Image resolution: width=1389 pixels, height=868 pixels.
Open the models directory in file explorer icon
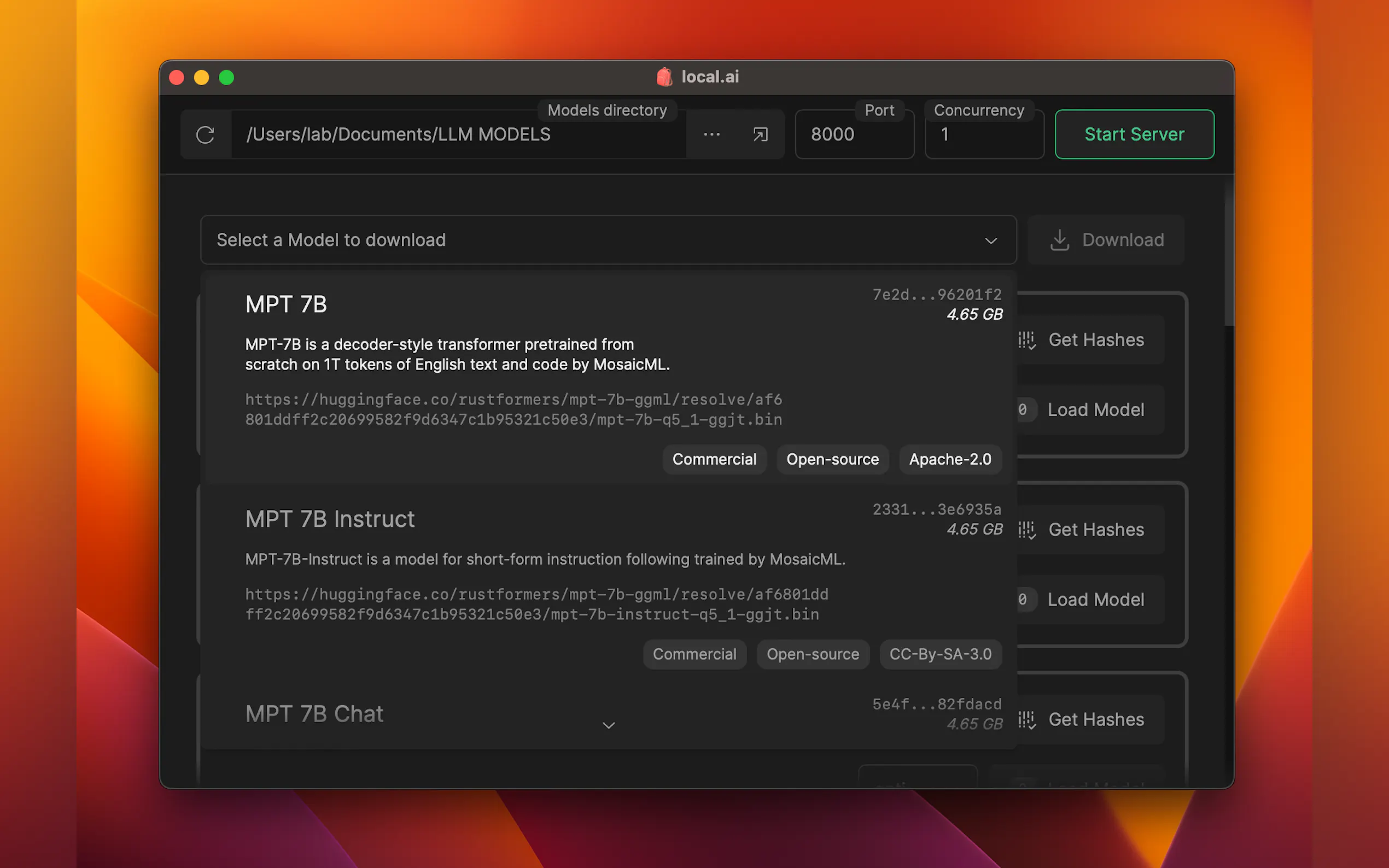pyautogui.click(x=760, y=134)
